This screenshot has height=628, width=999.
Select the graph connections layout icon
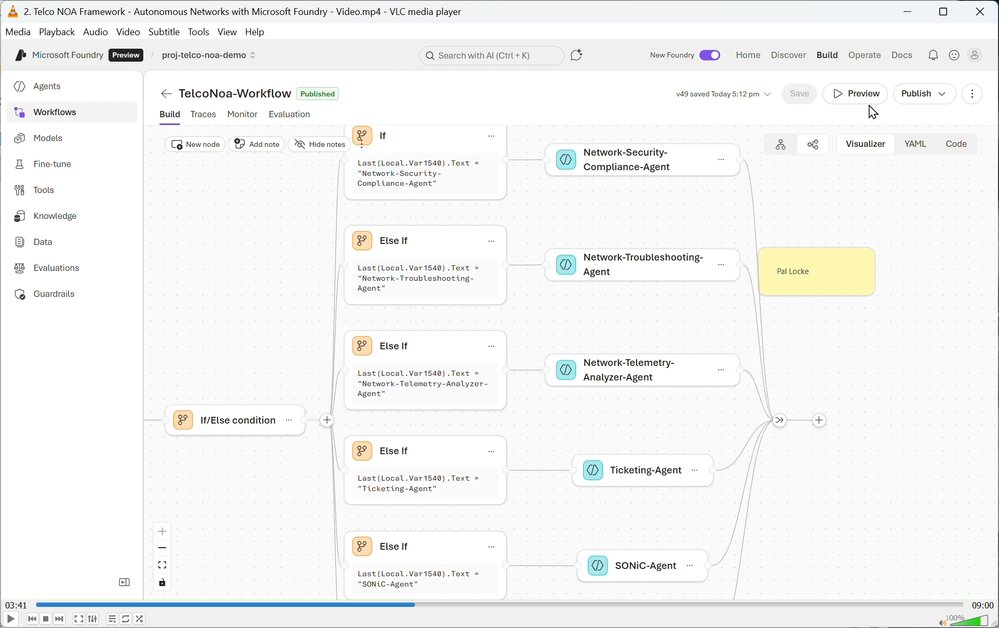812,144
